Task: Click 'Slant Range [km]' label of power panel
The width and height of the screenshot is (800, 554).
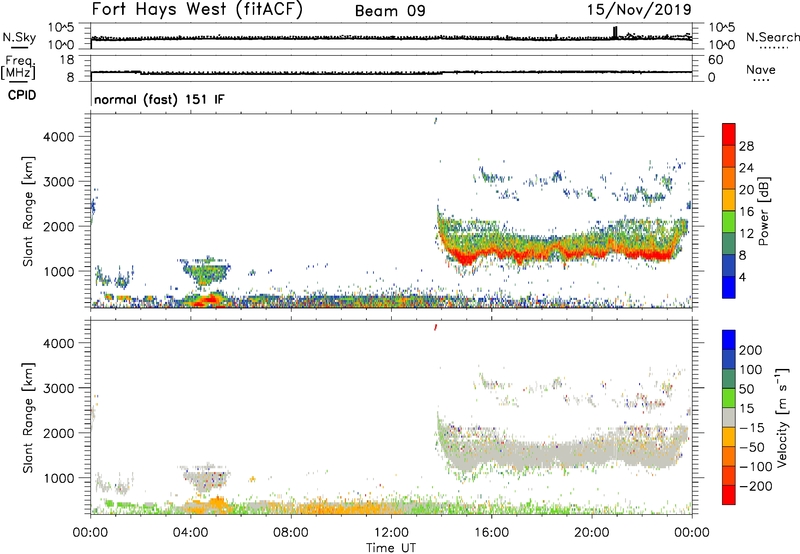Action: [x=28, y=211]
